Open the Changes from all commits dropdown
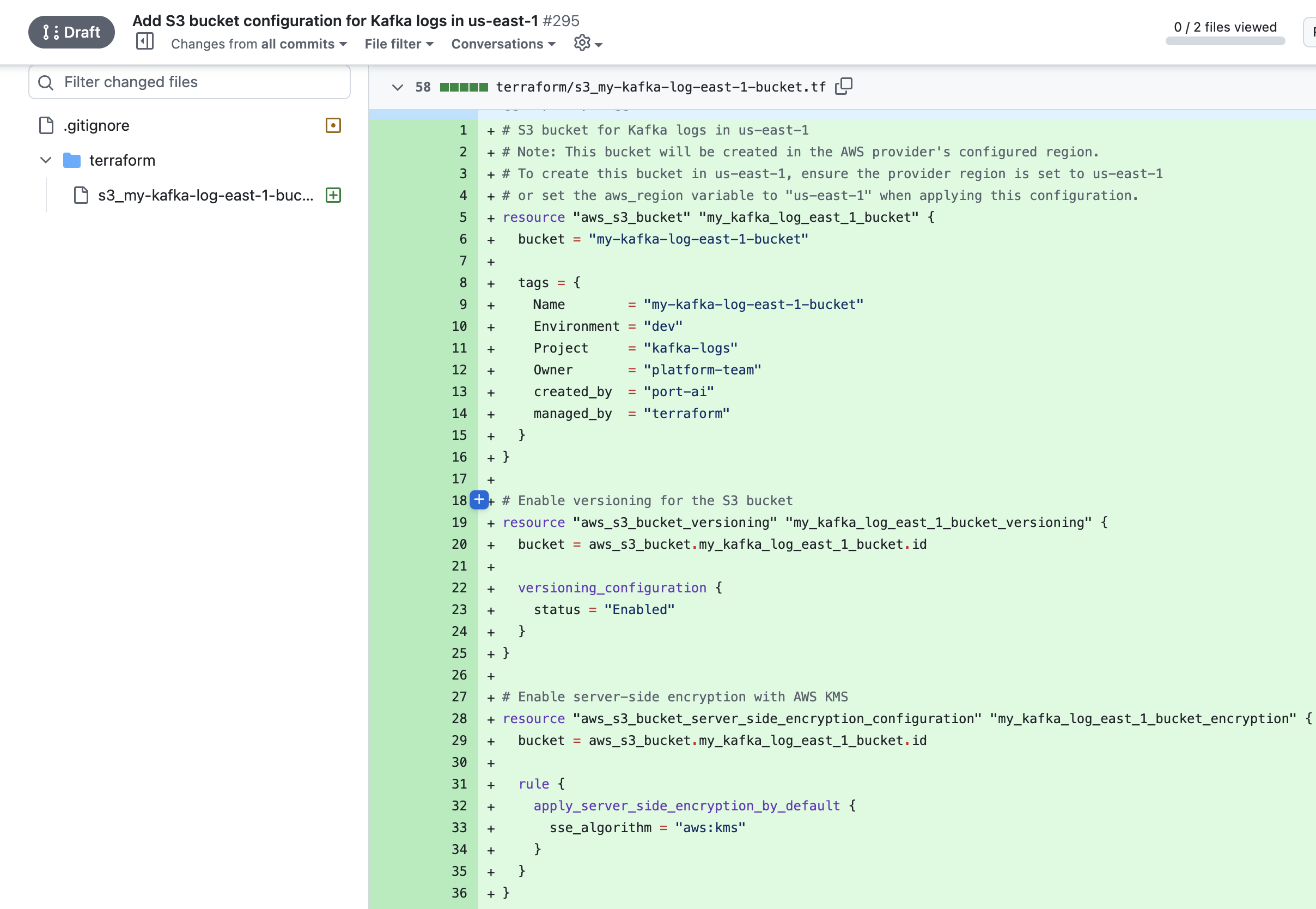The width and height of the screenshot is (1316, 909). tap(259, 44)
